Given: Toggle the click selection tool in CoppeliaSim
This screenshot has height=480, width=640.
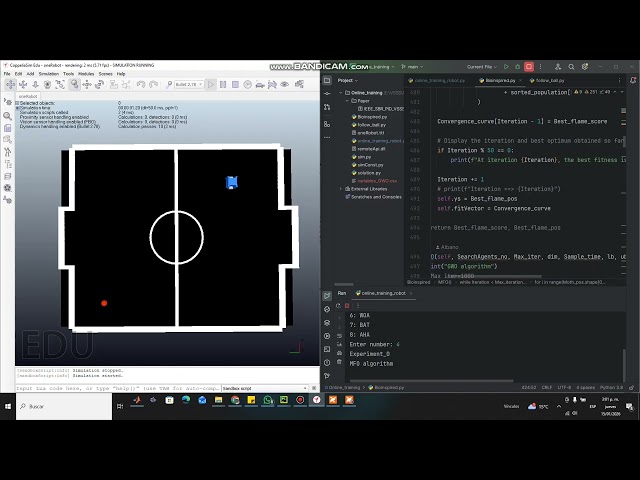Looking at the screenshot, I should pyautogui.click(x=74, y=84).
